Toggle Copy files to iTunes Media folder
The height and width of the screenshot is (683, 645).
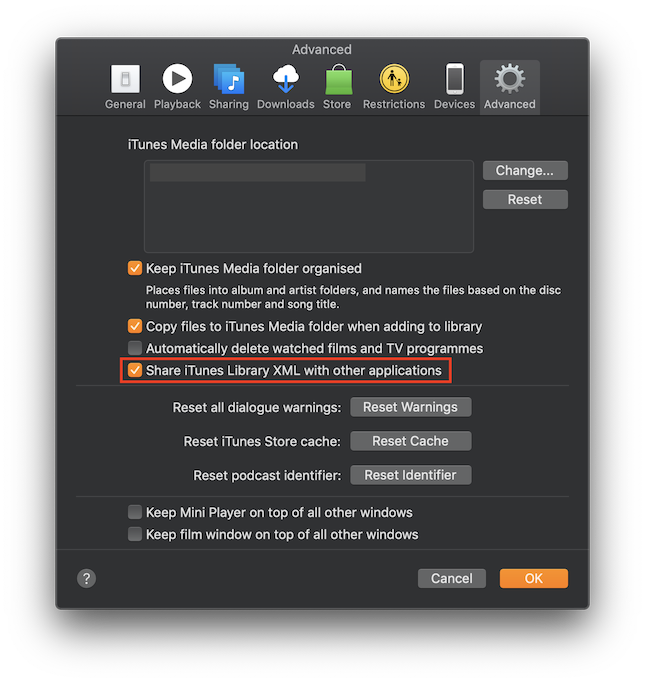coord(135,326)
